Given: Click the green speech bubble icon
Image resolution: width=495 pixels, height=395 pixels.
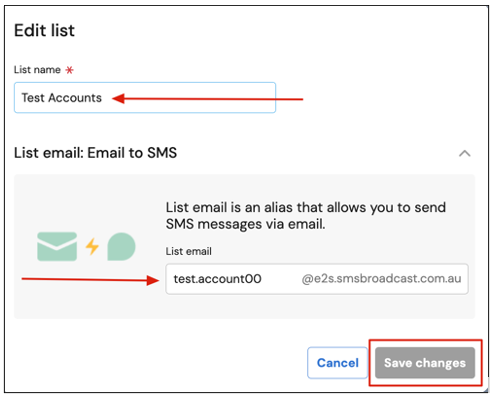Looking at the screenshot, I should tap(121, 247).
